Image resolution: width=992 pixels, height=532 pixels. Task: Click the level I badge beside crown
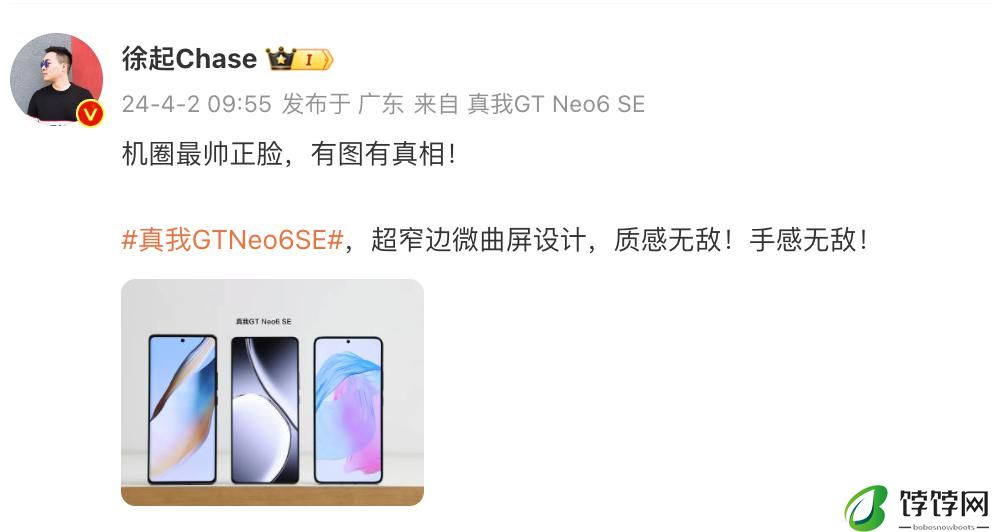click(x=314, y=59)
